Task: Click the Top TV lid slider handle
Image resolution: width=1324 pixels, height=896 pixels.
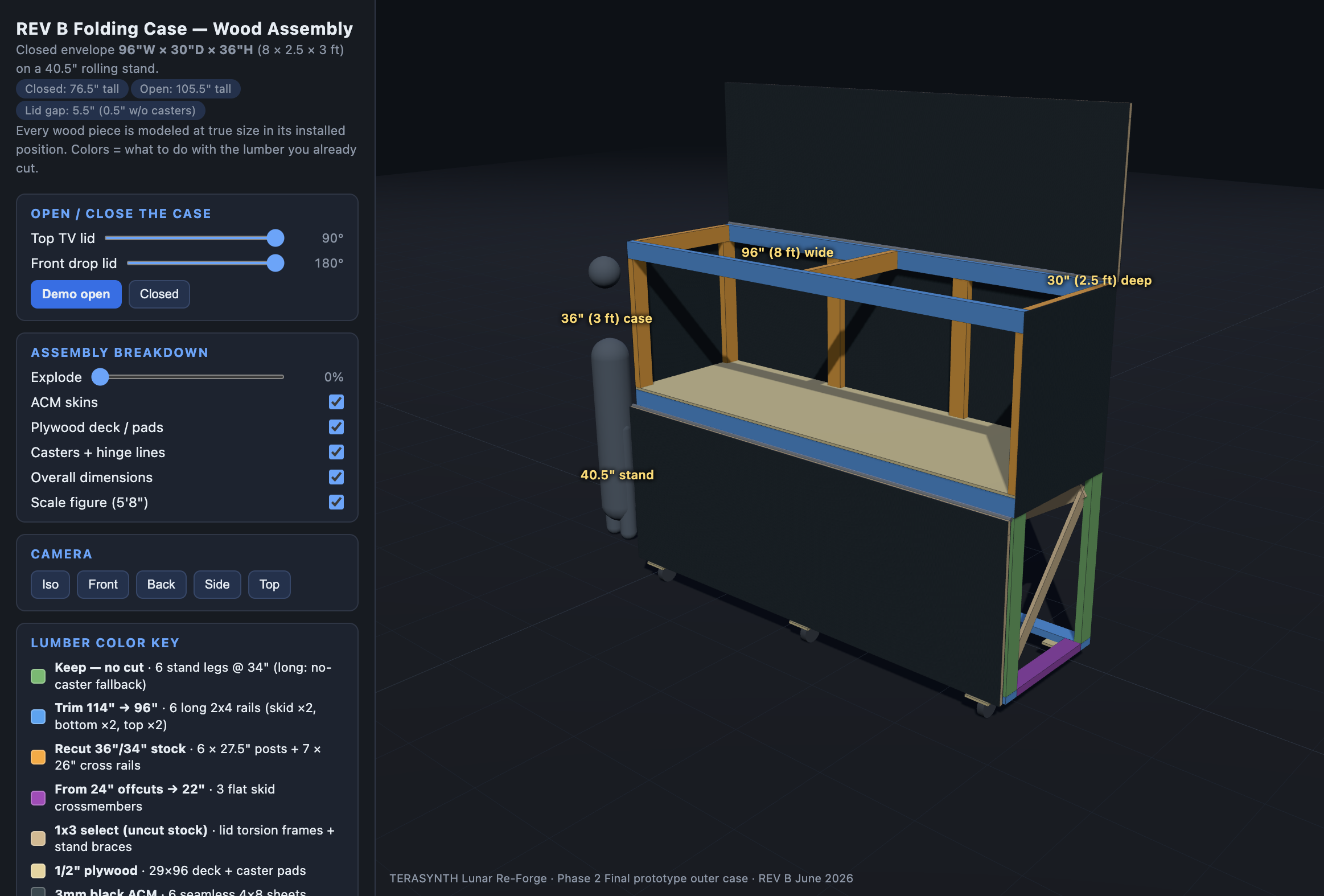Action: (275, 238)
